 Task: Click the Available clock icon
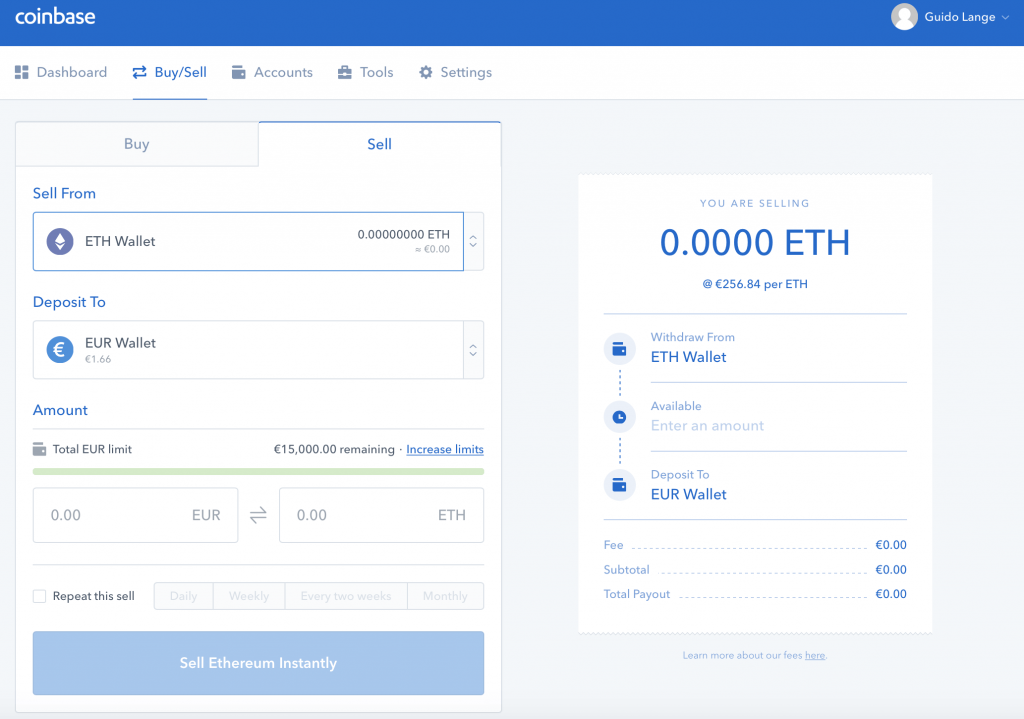pos(620,417)
